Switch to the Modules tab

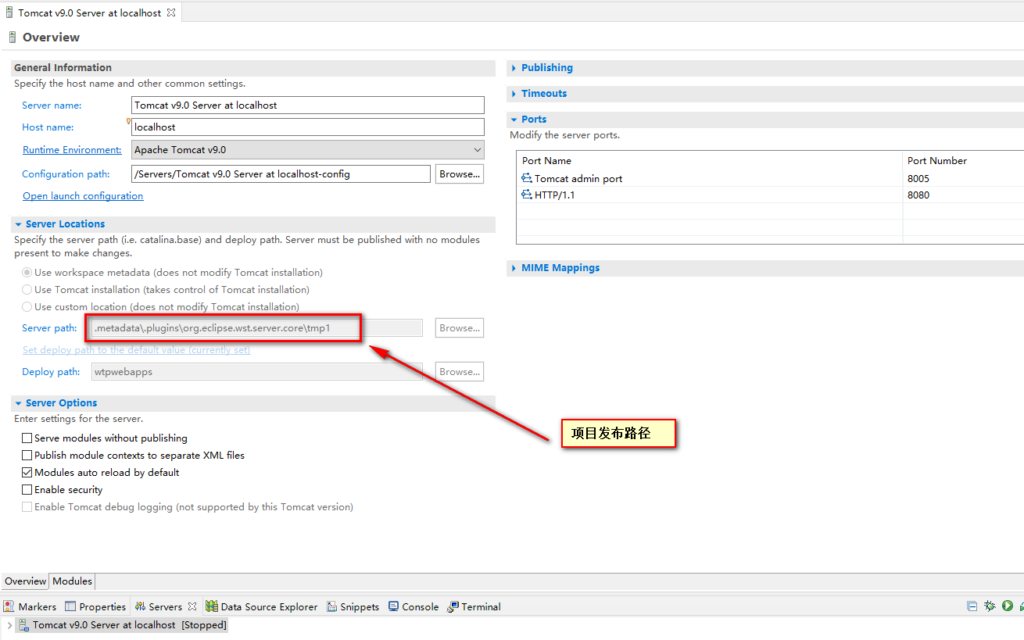click(x=72, y=581)
